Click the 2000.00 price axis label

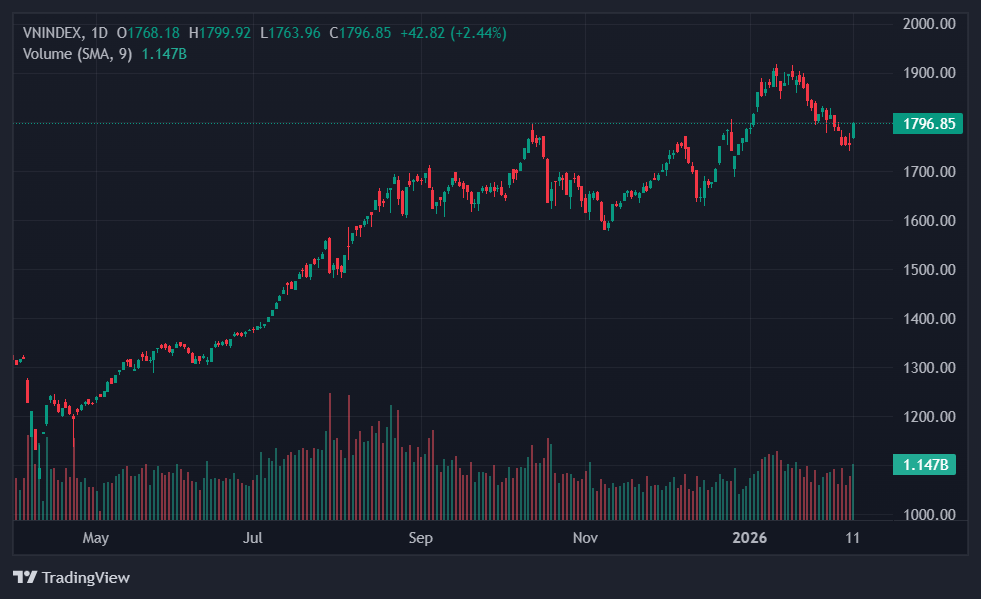click(x=929, y=24)
